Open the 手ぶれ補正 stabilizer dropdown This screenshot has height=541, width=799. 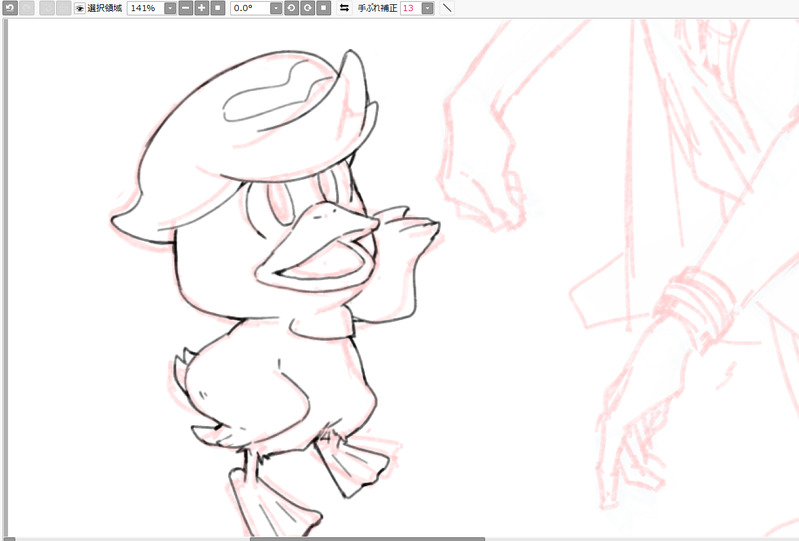[x=428, y=8]
